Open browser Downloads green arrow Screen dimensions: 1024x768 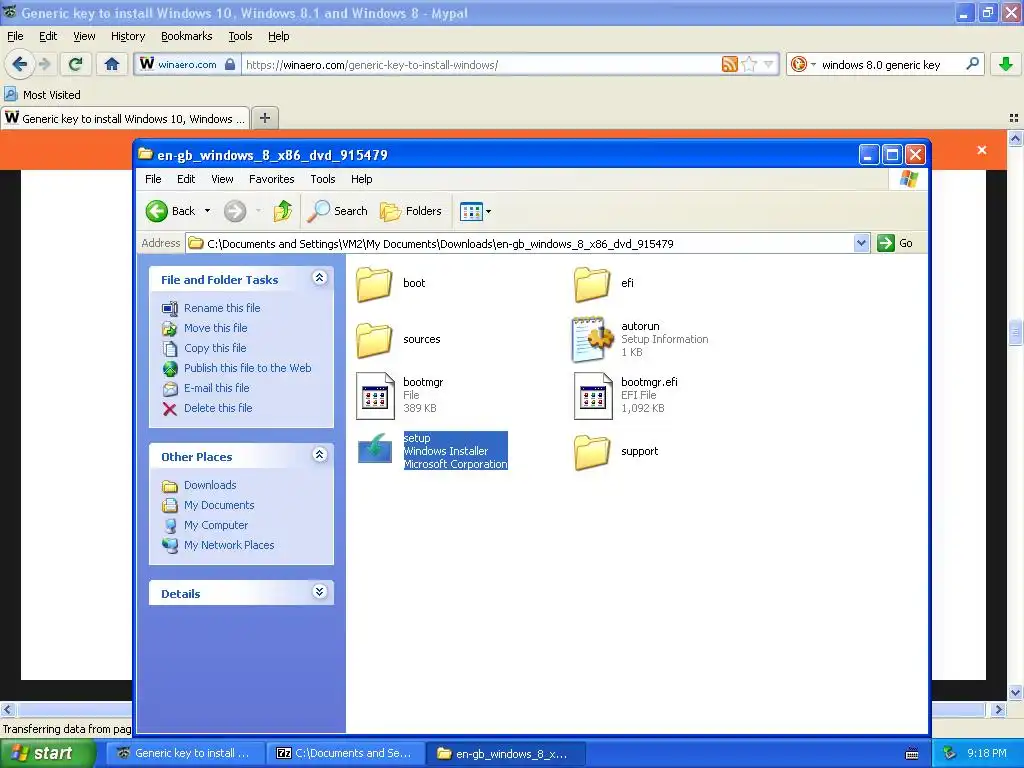click(x=1006, y=64)
